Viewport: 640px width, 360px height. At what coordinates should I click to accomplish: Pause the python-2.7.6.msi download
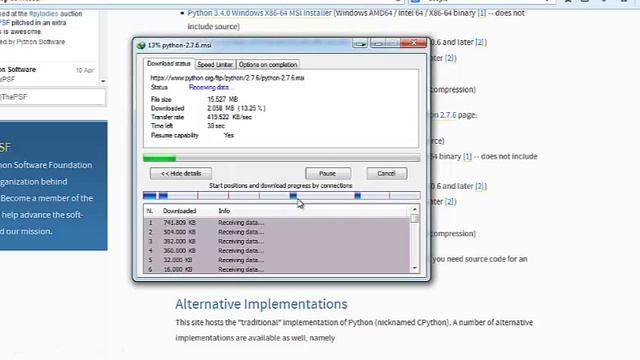pyautogui.click(x=328, y=173)
